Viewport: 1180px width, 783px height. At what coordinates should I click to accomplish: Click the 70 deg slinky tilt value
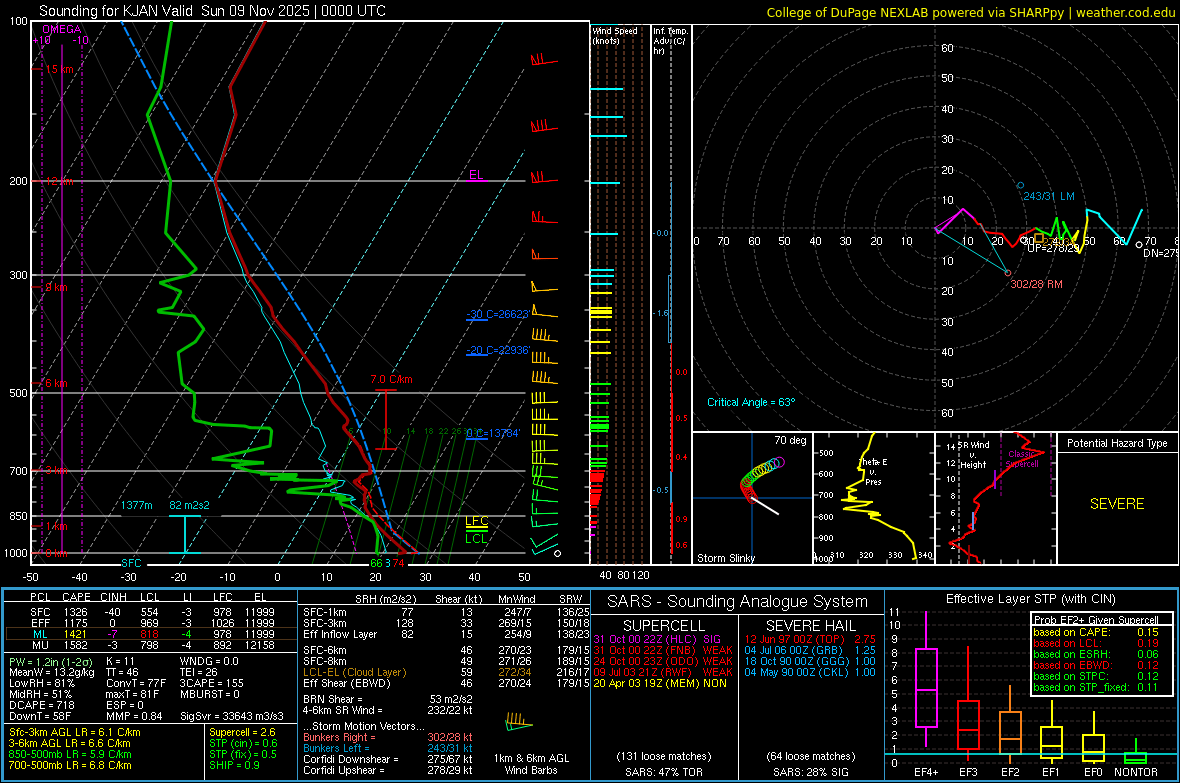(x=790, y=440)
